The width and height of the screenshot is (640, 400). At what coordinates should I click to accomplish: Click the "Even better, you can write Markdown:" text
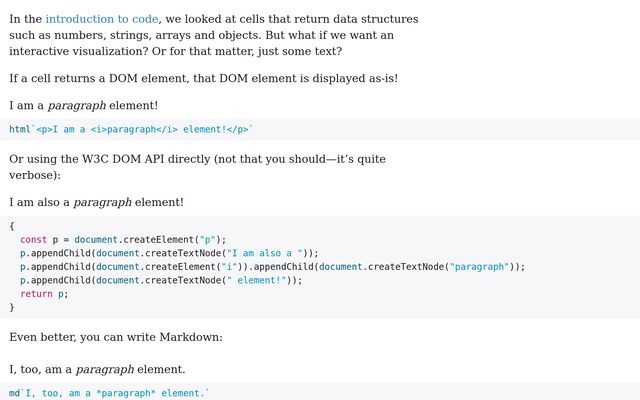[x=116, y=337]
